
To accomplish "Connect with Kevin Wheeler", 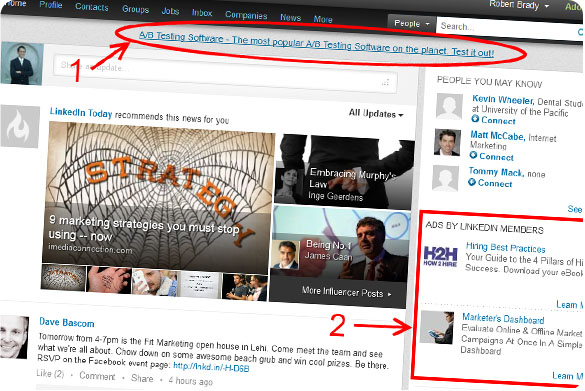I will point(493,120).
